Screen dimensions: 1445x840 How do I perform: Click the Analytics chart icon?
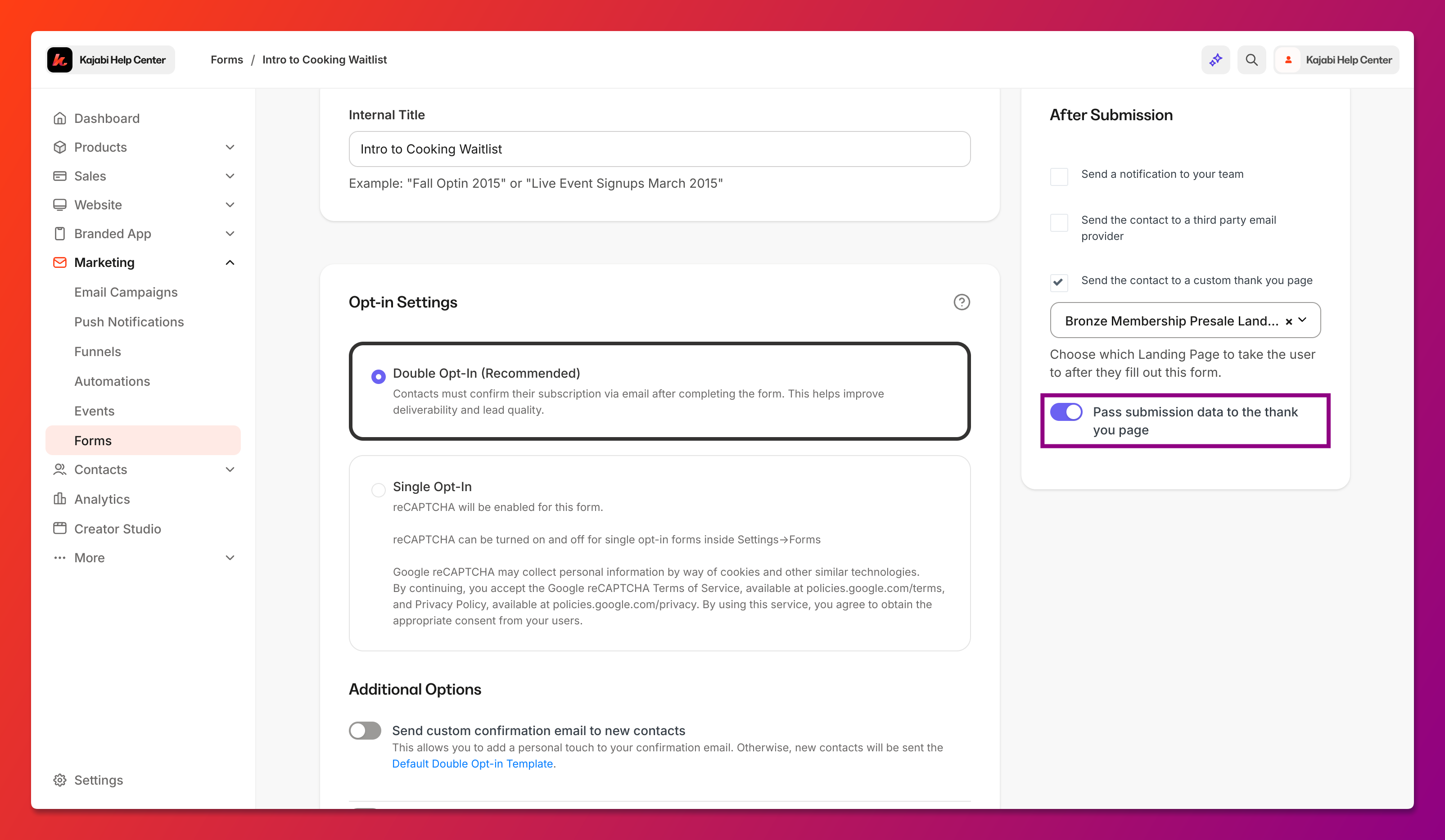pyautogui.click(x=59, y=499)
